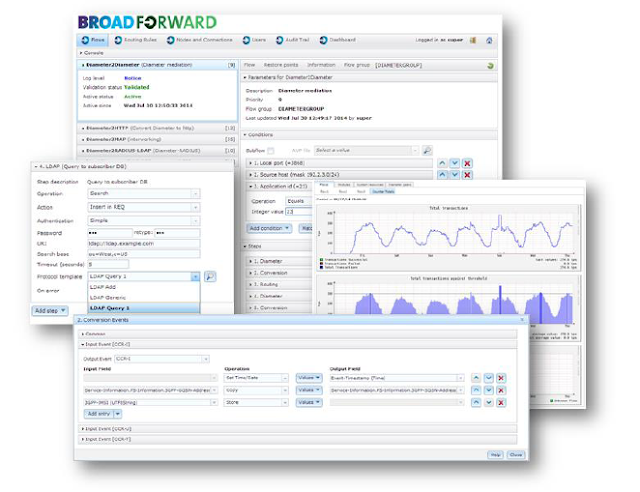This screenshot has height=492, width=640.
Task: Collapse the Steps section
Action: (x=278, y=246)
